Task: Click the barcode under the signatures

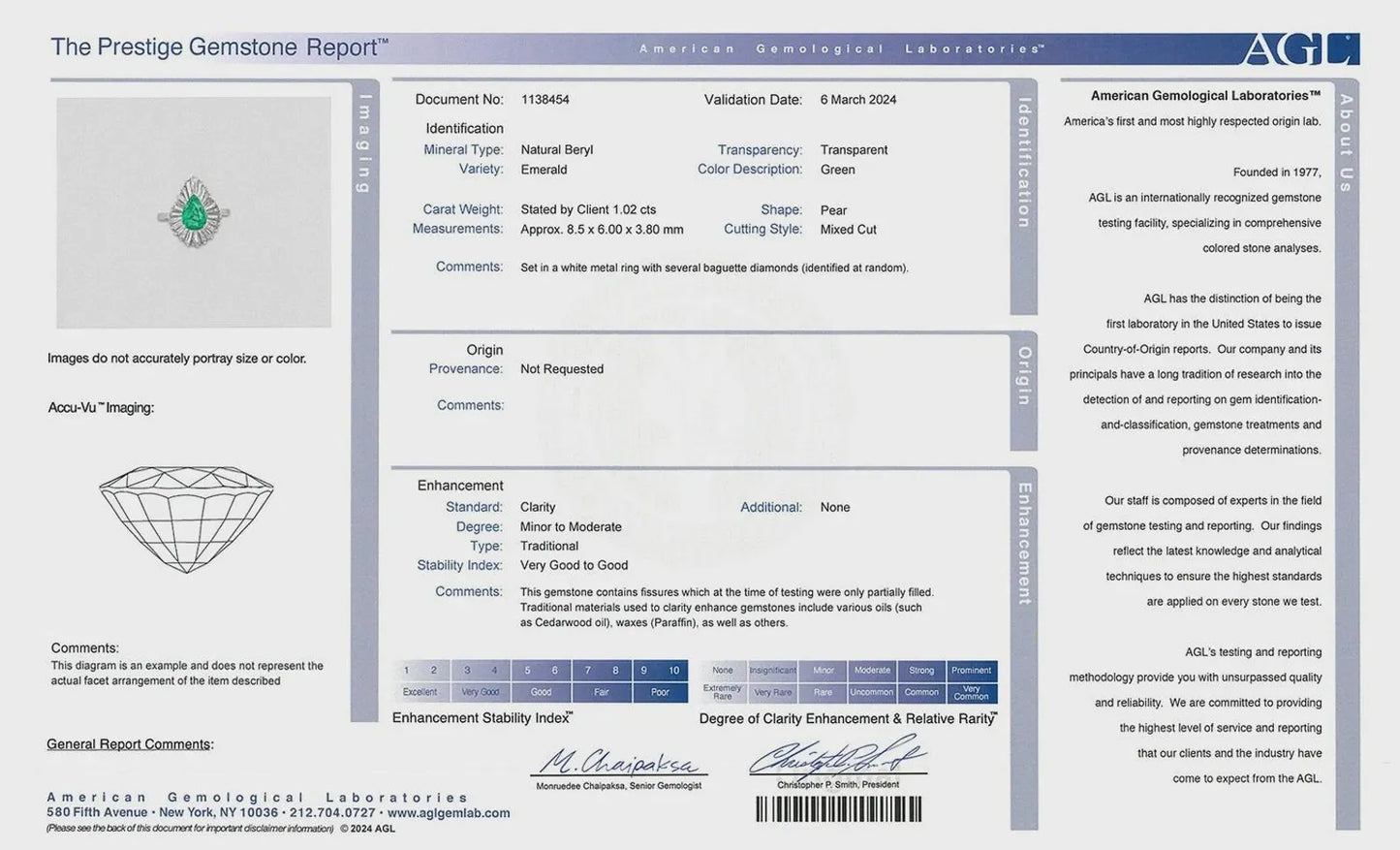Action: (x=838, y=809)
